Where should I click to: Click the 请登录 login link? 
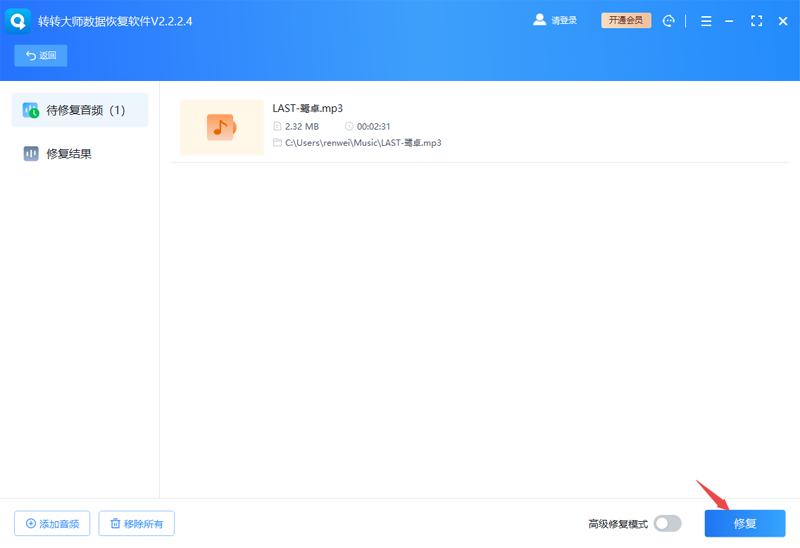coord(564,20)
